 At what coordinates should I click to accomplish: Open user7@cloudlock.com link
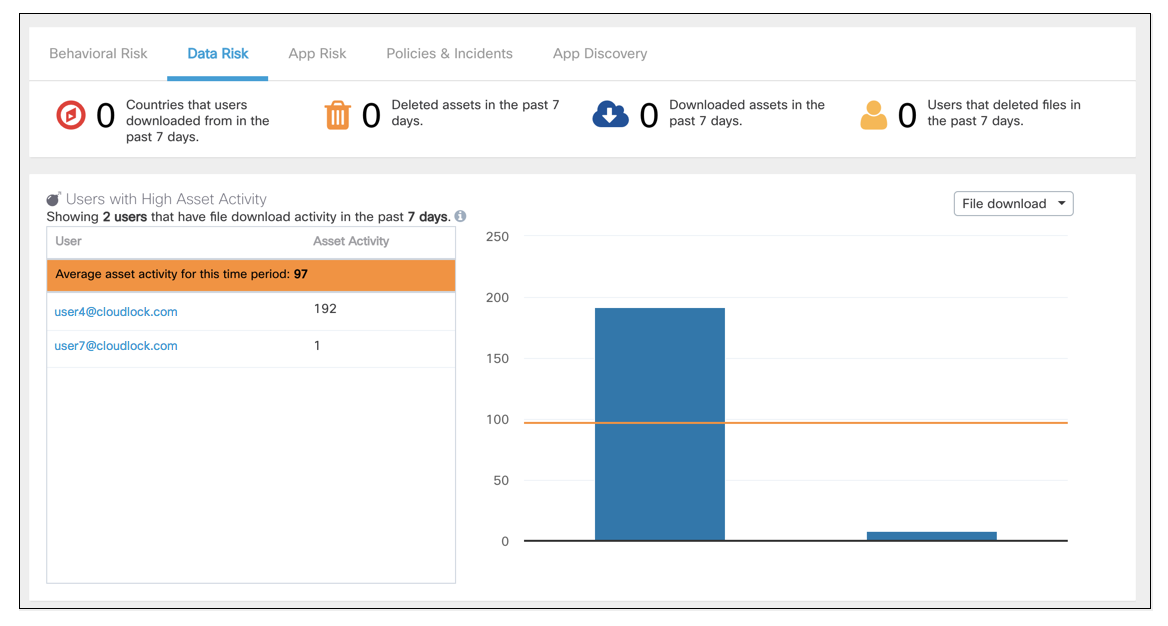[115, 346]
